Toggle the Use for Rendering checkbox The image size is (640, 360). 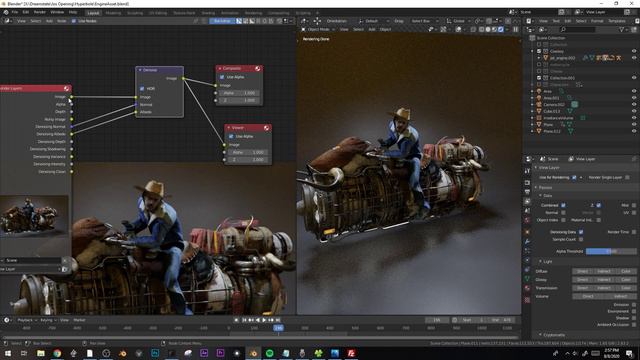point(574,178)
